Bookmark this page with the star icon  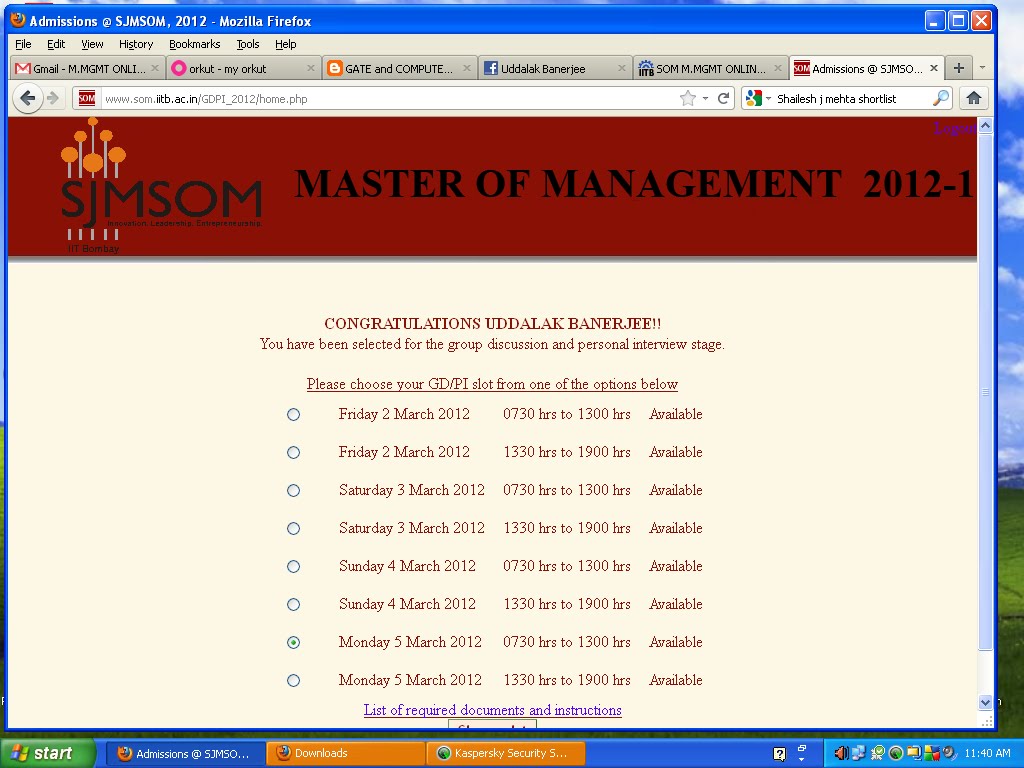[x=688, y=99]
